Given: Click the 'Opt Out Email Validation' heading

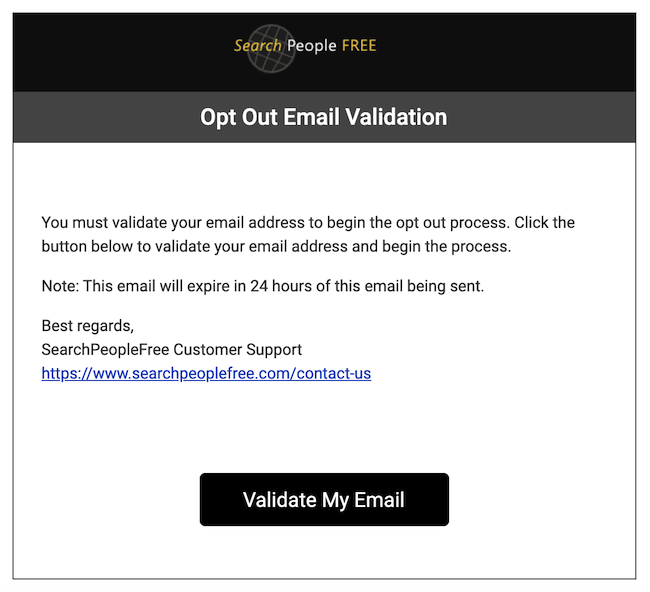Looking at the screenshot, I should pyautogui.click(x=324, y=117).
